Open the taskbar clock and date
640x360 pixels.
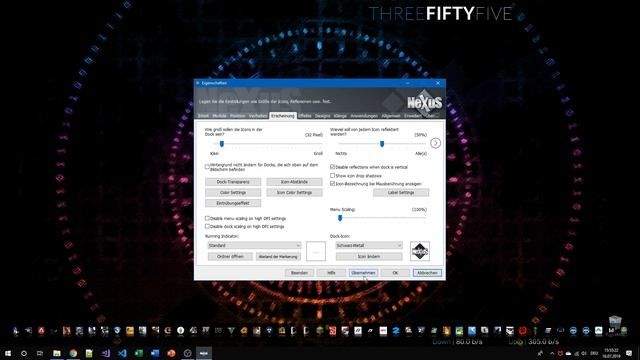(611, 353)
